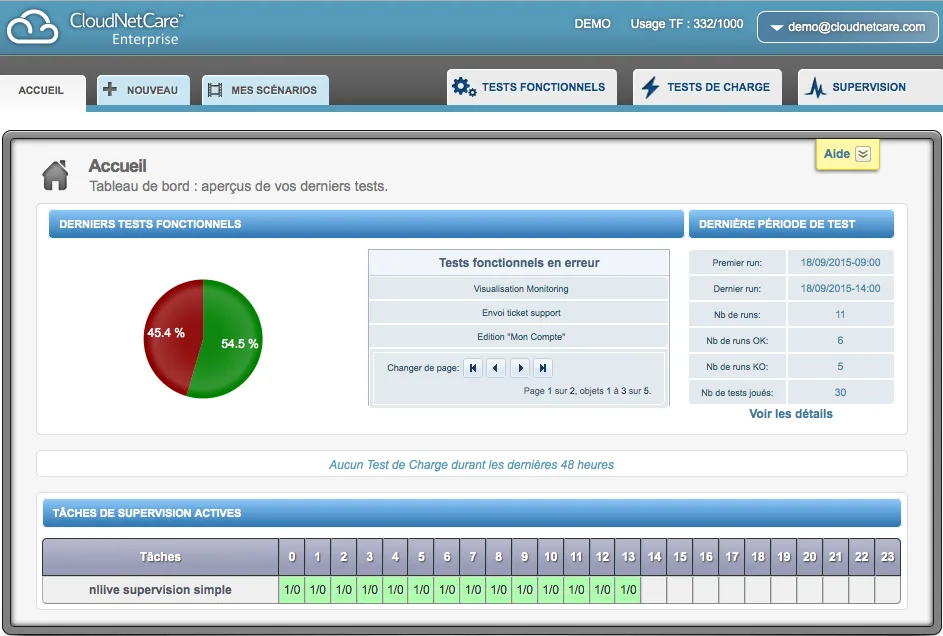Click the Nb de tests joués value 30
The height and width of the screenshot is (636, 943).
tap(840, 393)
